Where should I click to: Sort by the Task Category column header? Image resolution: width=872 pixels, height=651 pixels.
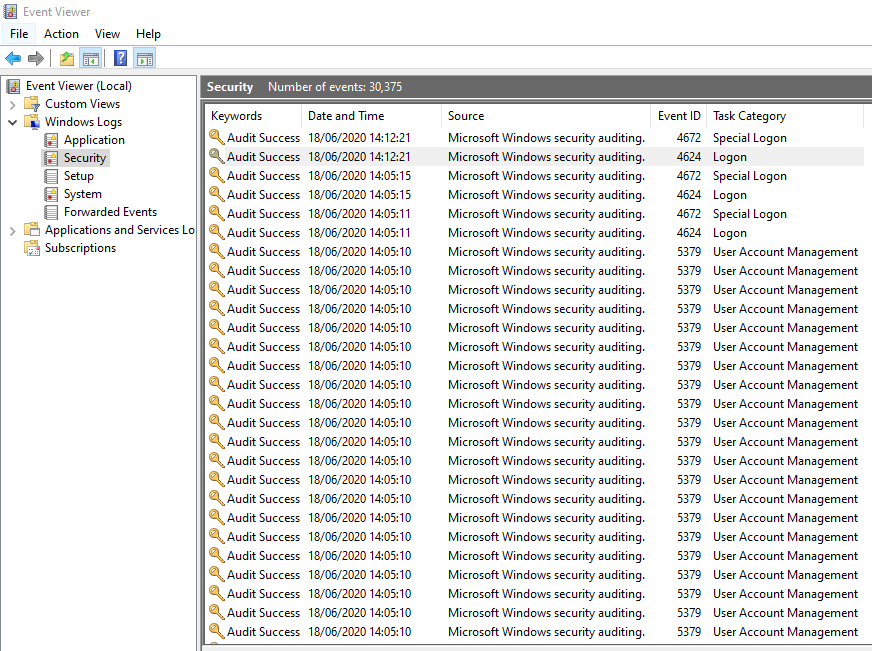click(x=785, y=116)
